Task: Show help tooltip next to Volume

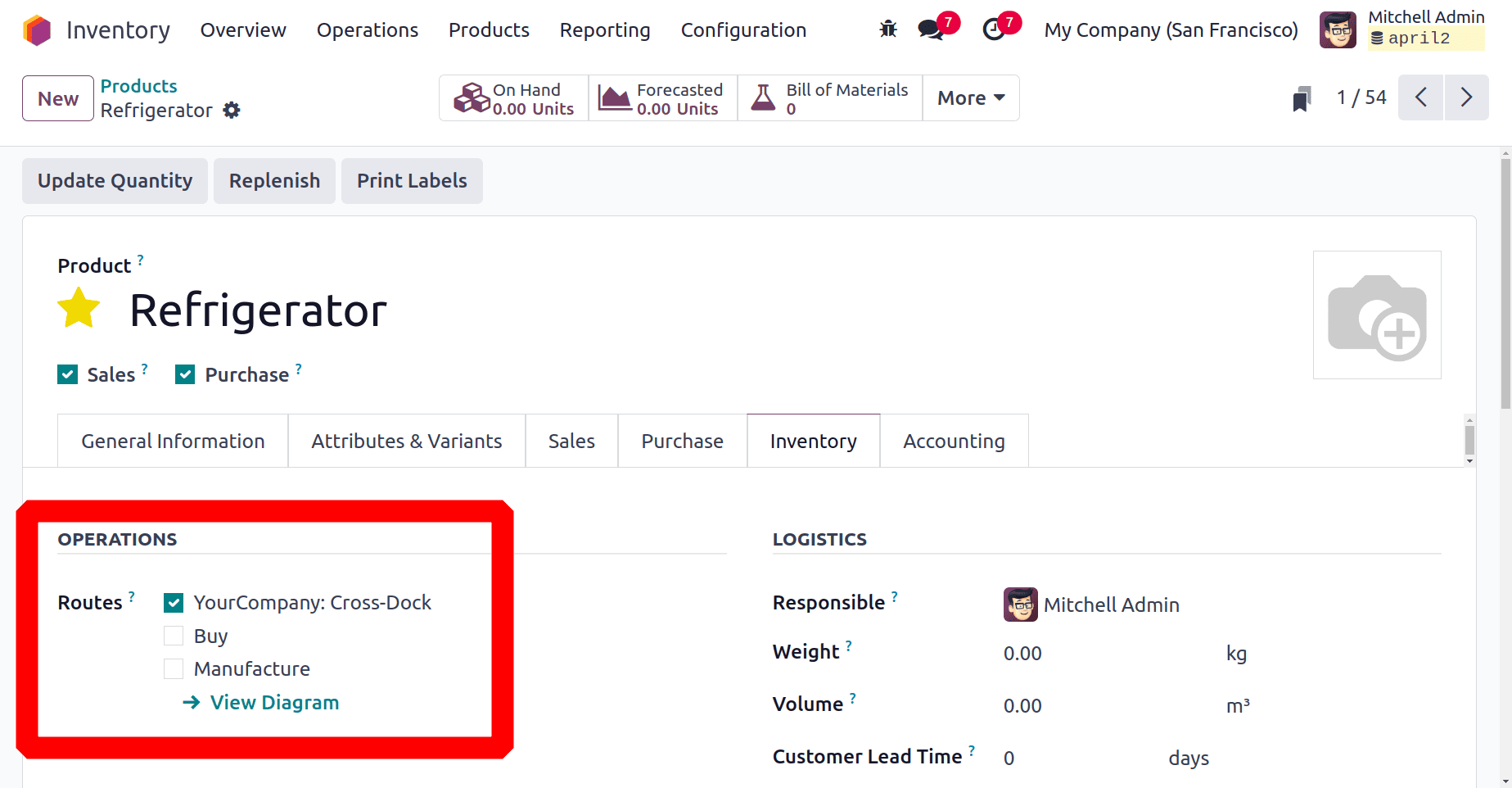Action: (x=852, y=698)
